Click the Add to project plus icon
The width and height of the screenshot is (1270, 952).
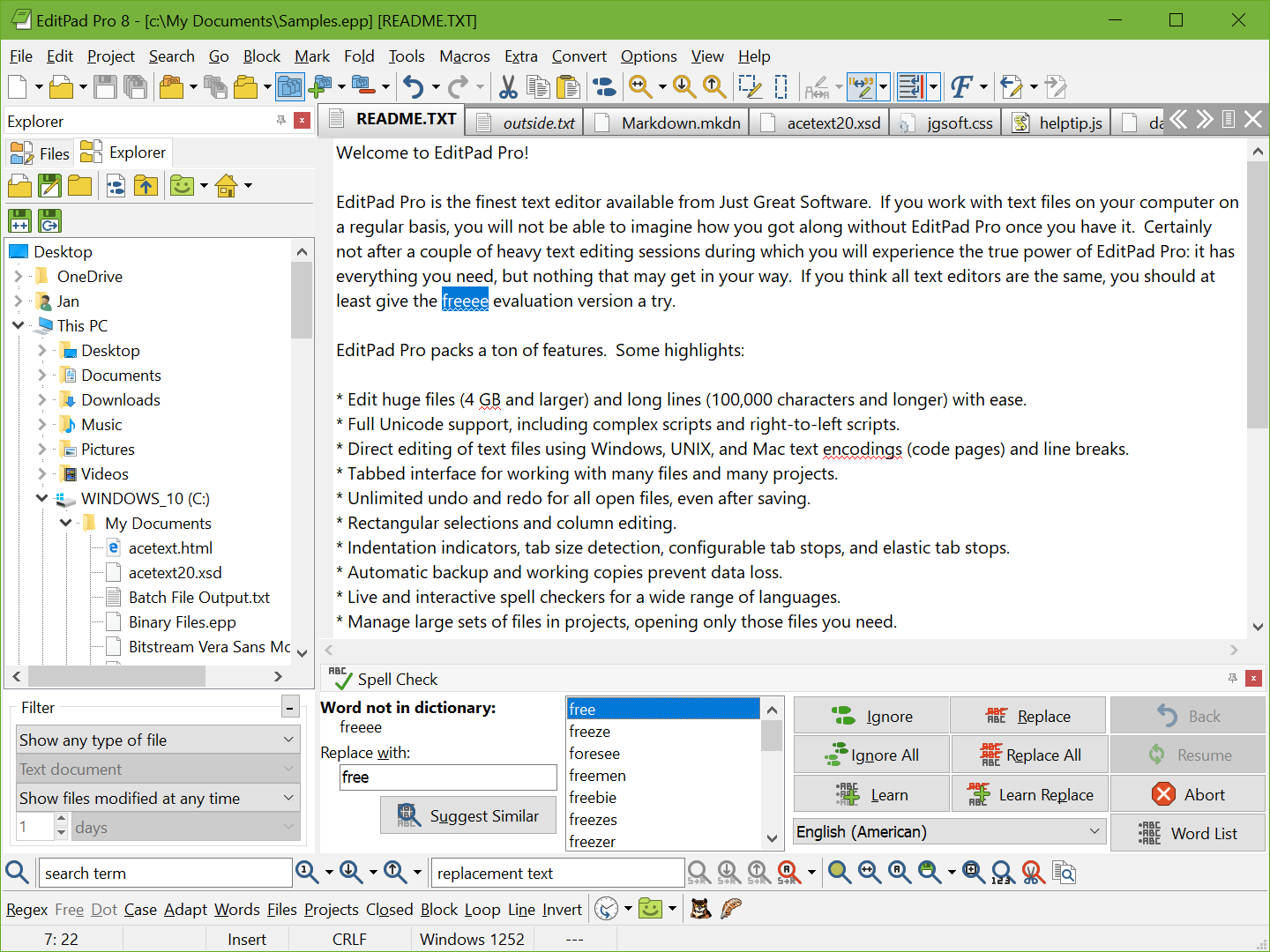pos(320,86)
